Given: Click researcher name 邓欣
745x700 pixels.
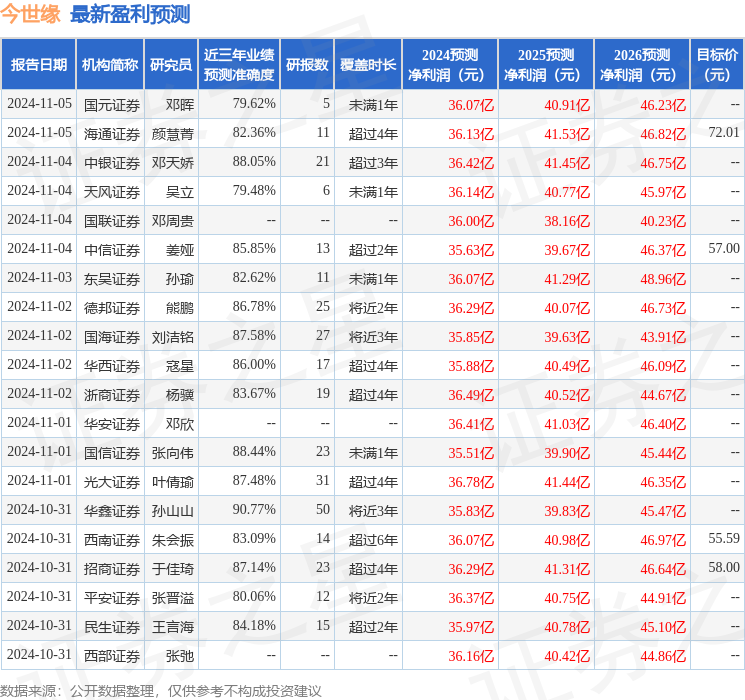Looking at the screenshot, I should coord(180,423).
